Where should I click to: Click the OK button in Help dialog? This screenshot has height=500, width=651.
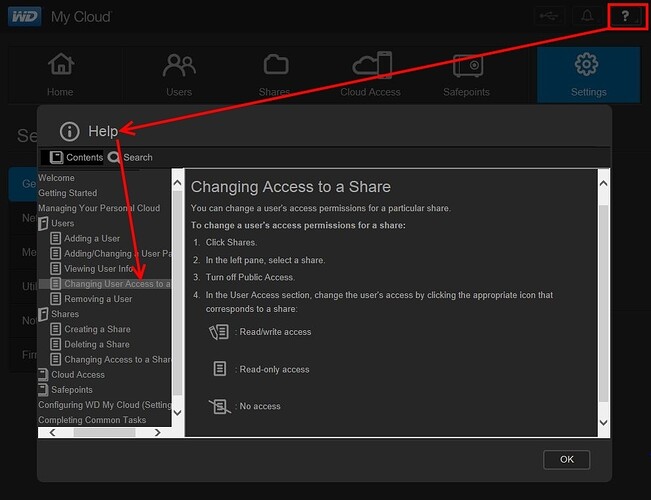(567, 460)
